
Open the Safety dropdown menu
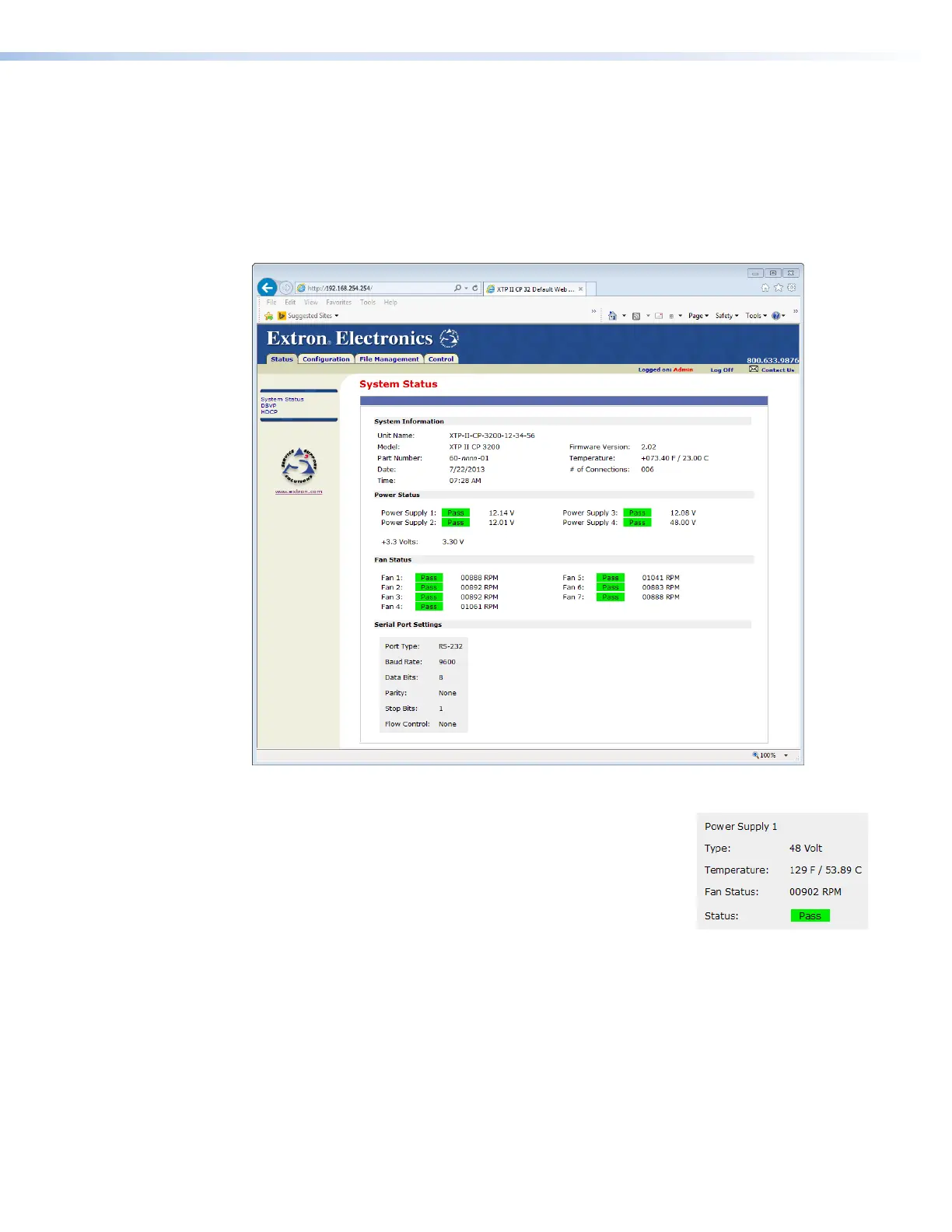[x=727, y=316]
